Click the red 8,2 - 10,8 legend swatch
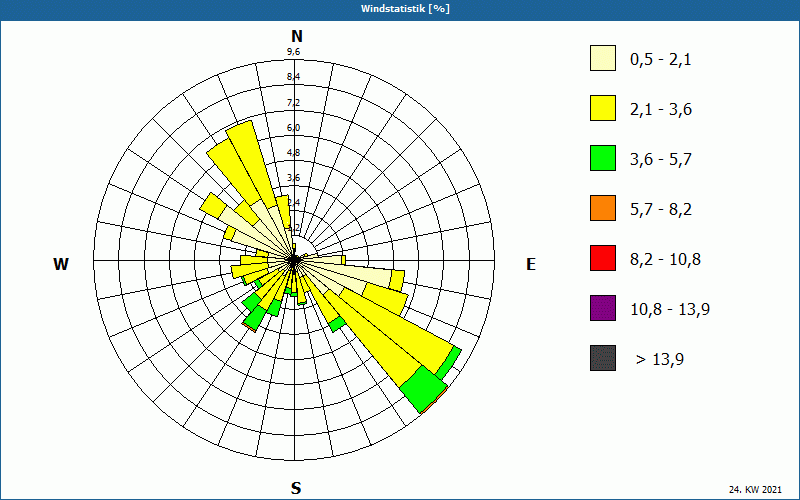This screenshot has width=800, height=500. click(x=603, y=258)
